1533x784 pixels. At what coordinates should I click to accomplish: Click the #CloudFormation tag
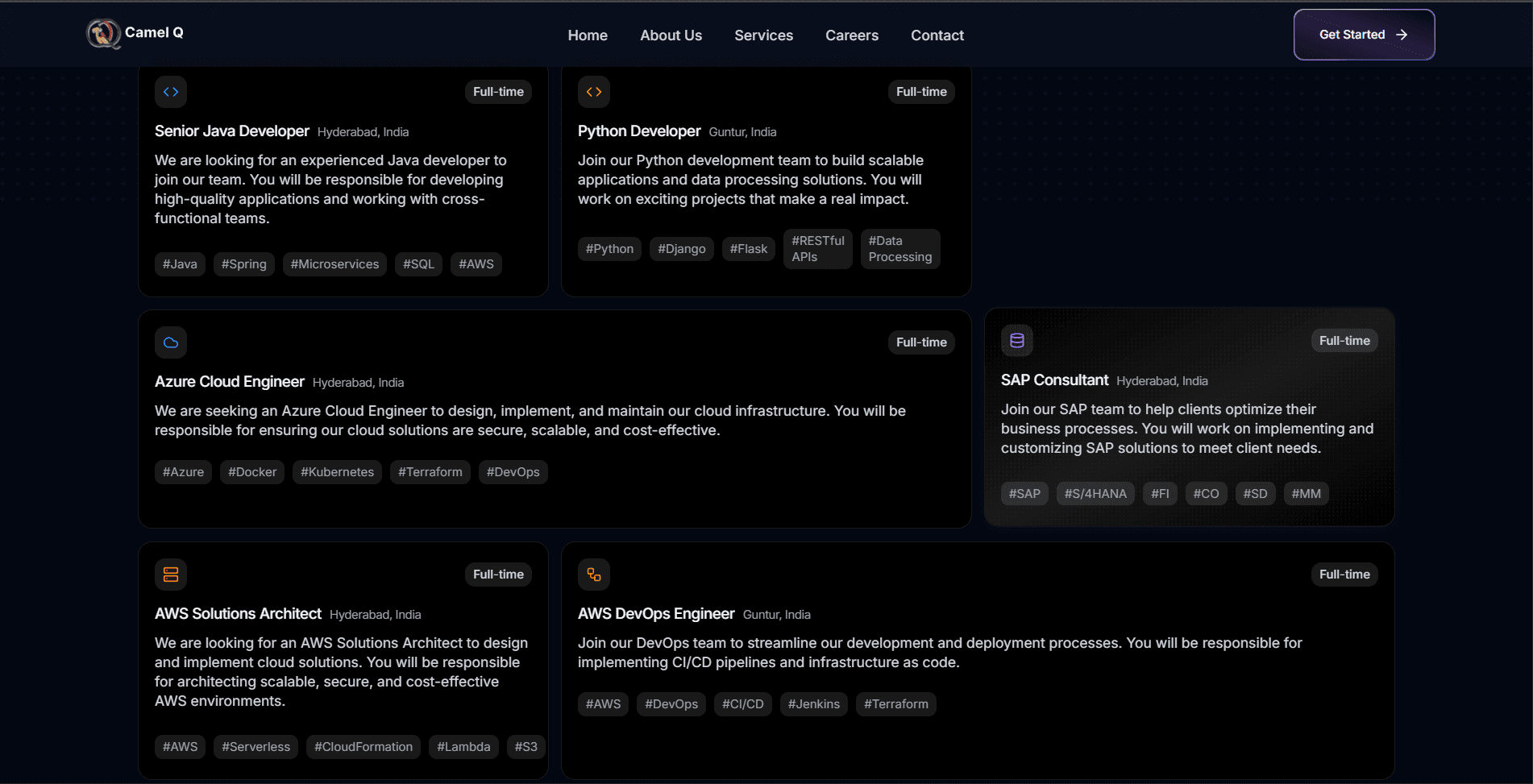tap(364, 747)
